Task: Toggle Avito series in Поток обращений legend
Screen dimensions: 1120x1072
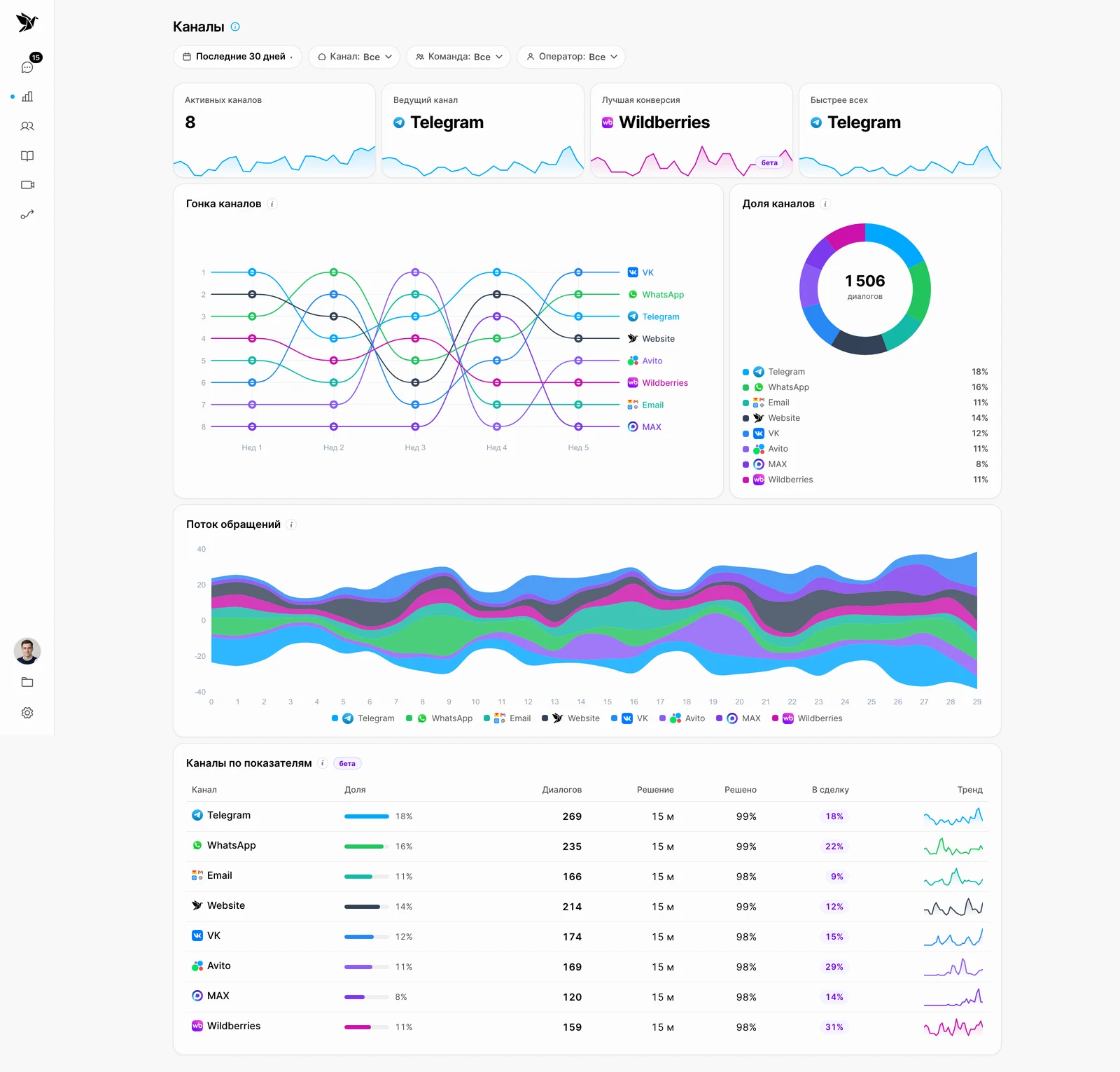Action: click(x=682, y=718)
